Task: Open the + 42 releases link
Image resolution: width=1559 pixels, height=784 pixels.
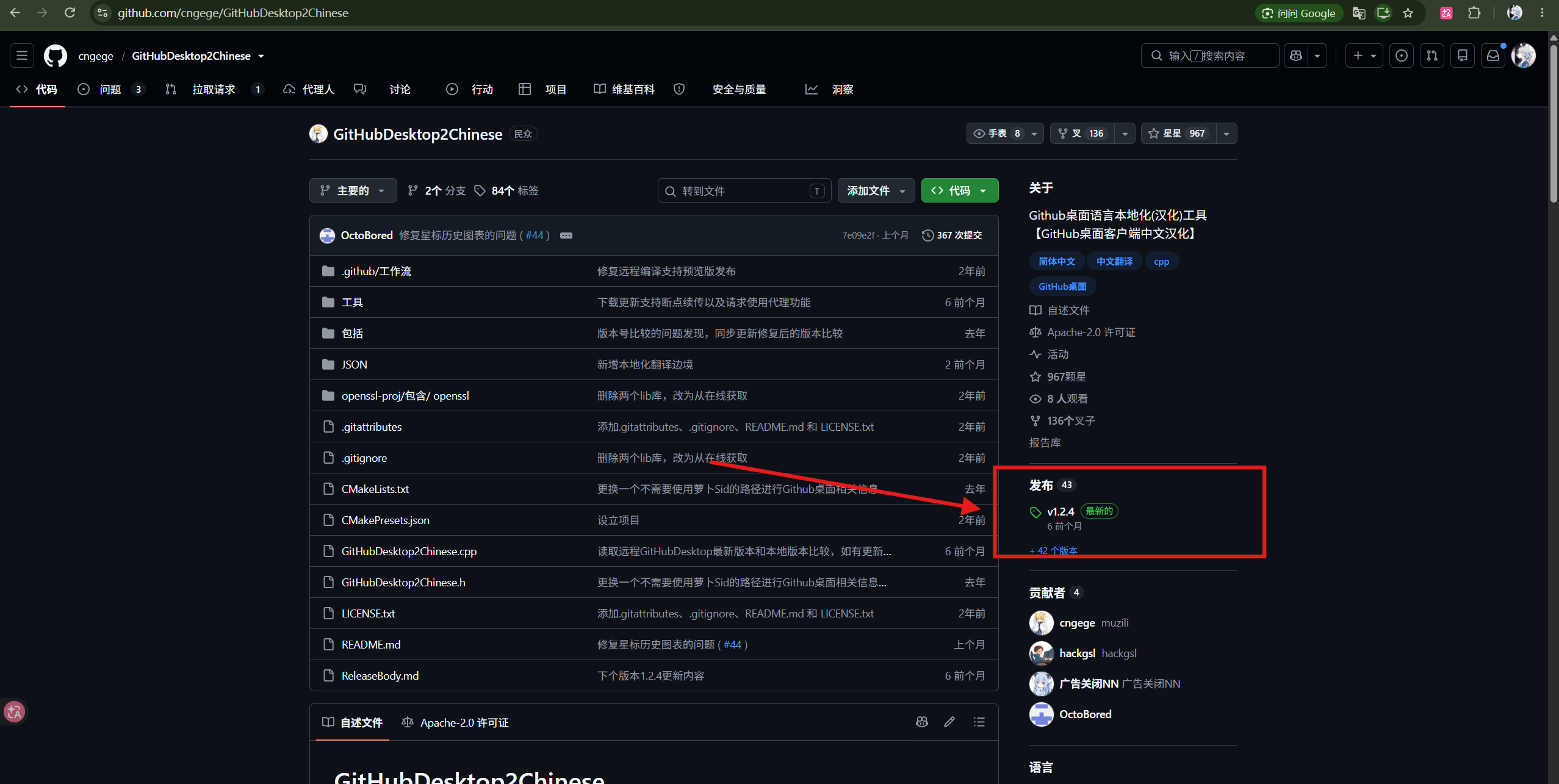Action: 1054,550
